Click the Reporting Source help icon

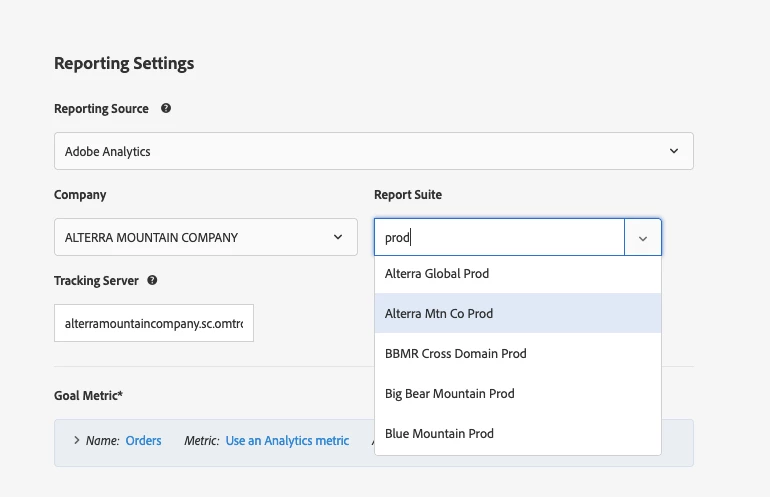coord(166,108)
